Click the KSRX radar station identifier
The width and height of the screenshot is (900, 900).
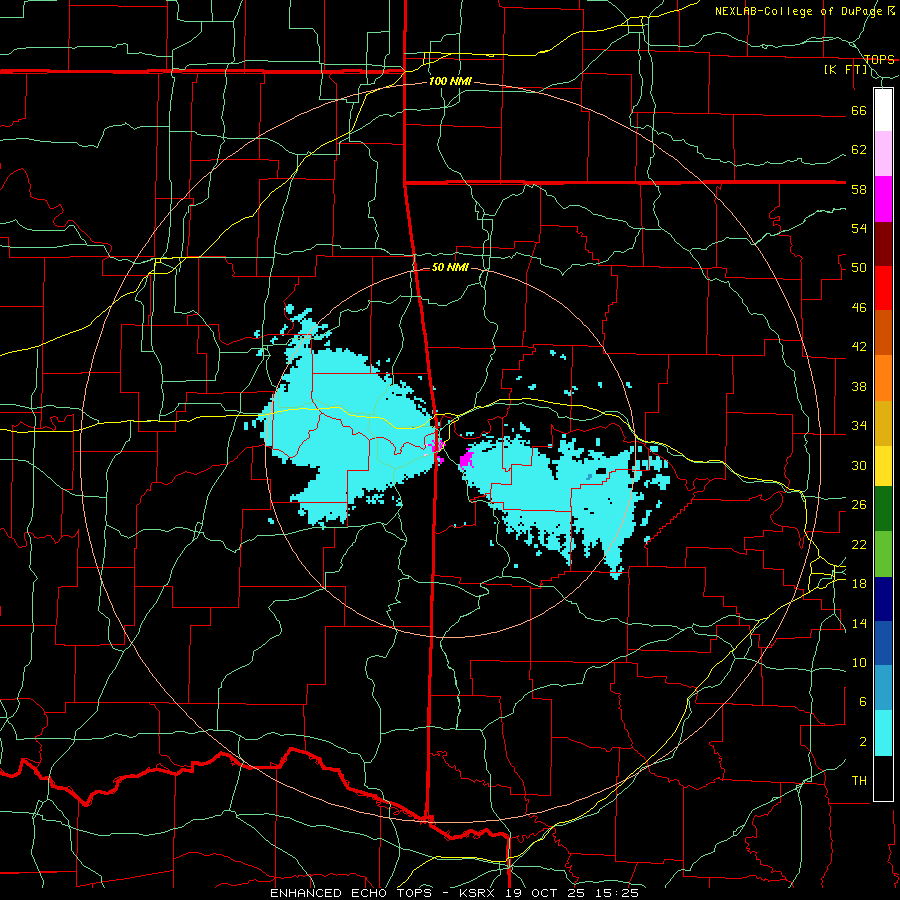479,893
